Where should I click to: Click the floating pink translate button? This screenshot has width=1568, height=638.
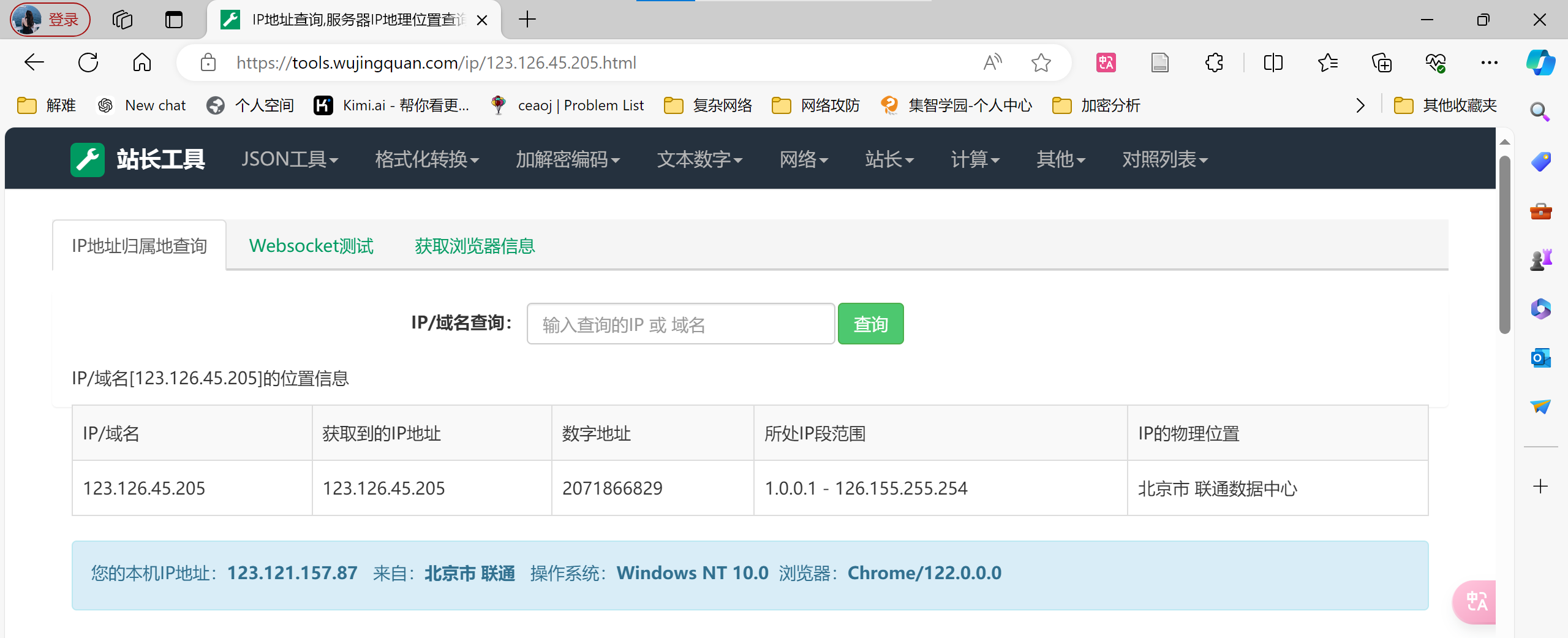click(1475, 602)
